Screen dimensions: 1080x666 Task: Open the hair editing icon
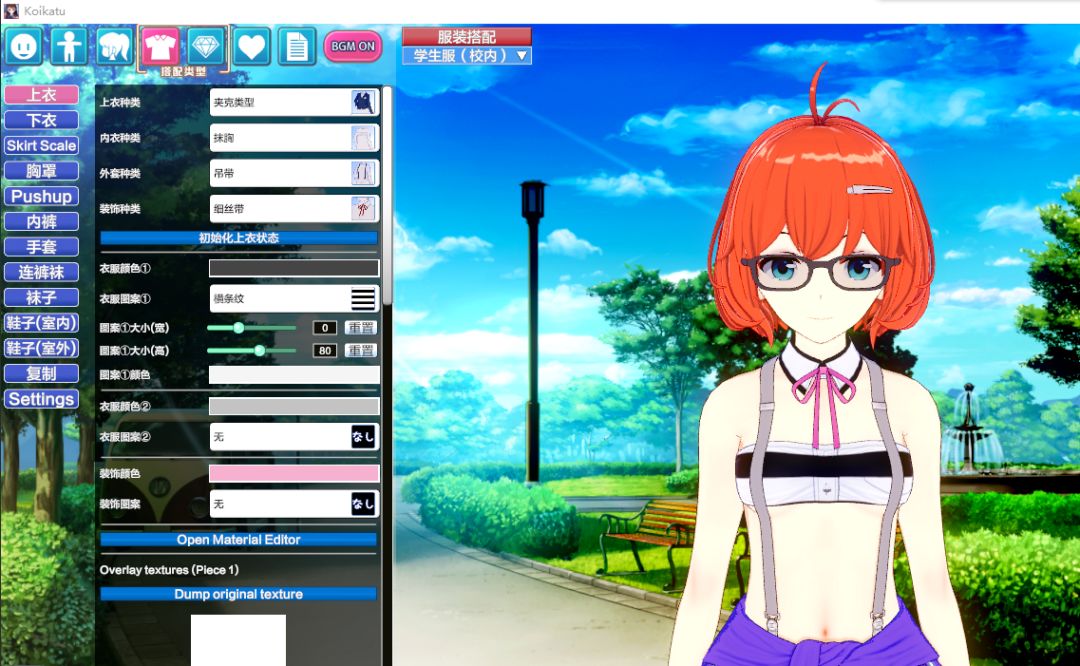click(114, 46)
